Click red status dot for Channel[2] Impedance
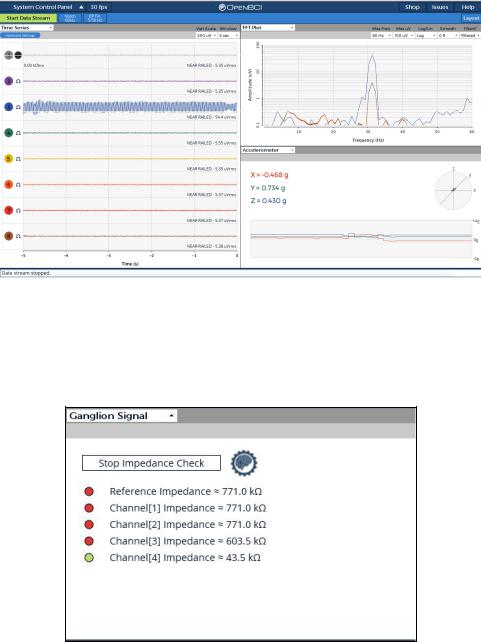 tap(89, 524)
